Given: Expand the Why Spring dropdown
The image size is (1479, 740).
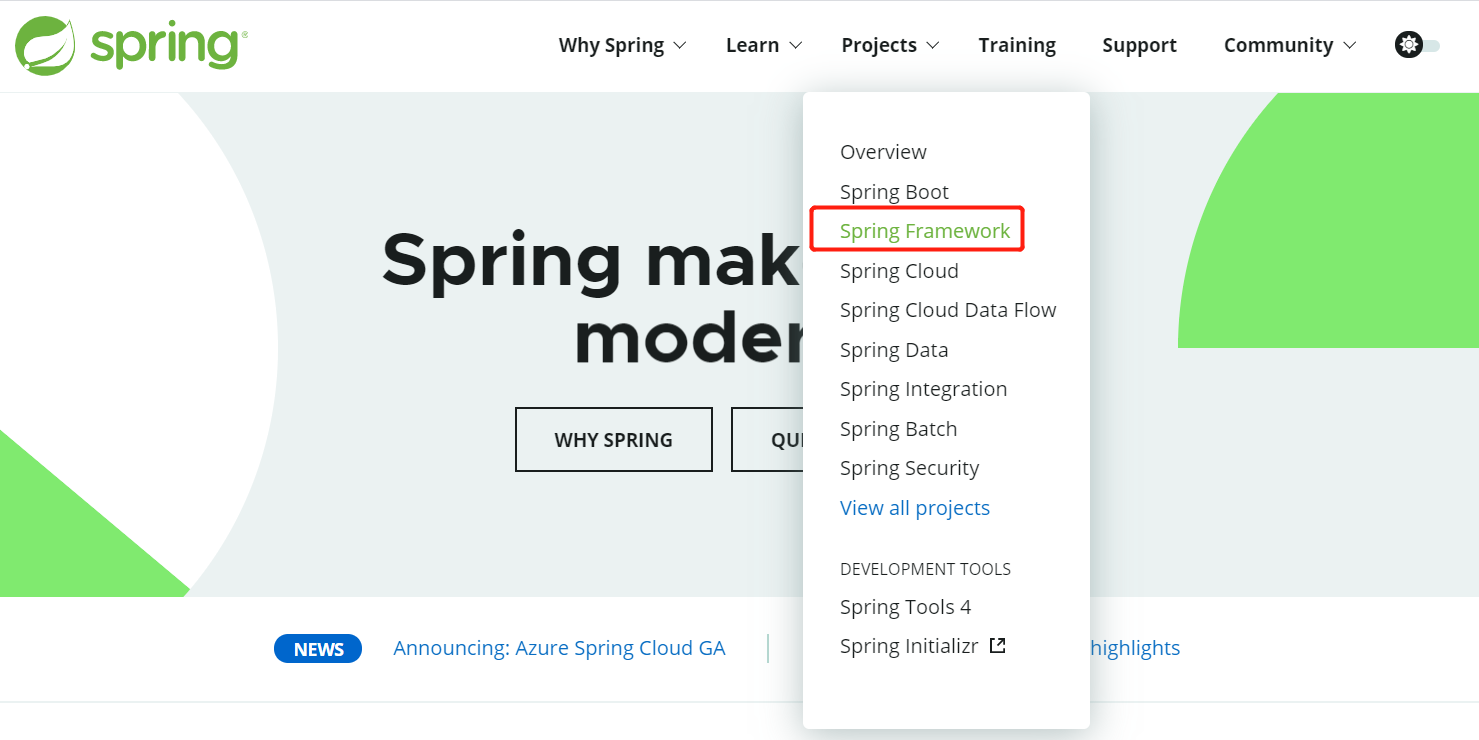Looking at the screenshot, I should tap(622, 45).
